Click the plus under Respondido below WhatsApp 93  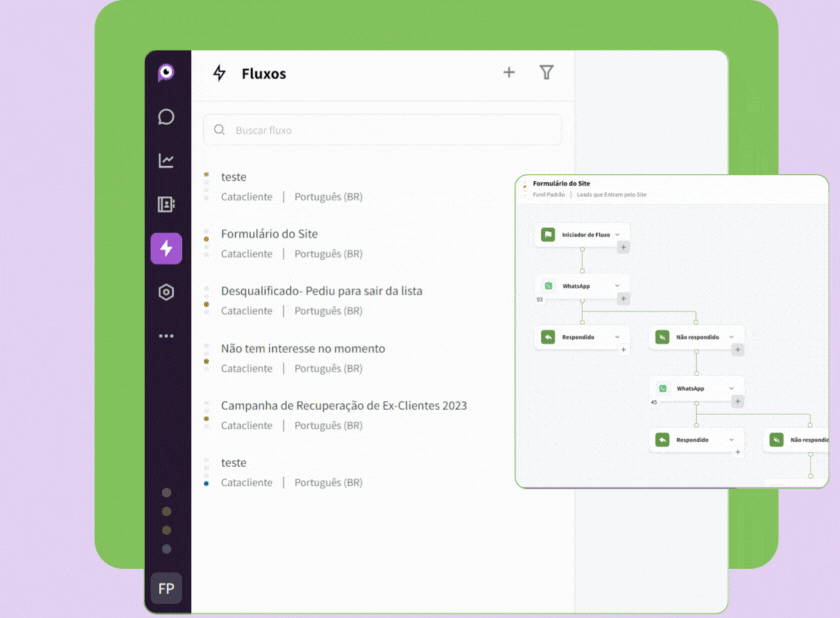coord(623,350)
